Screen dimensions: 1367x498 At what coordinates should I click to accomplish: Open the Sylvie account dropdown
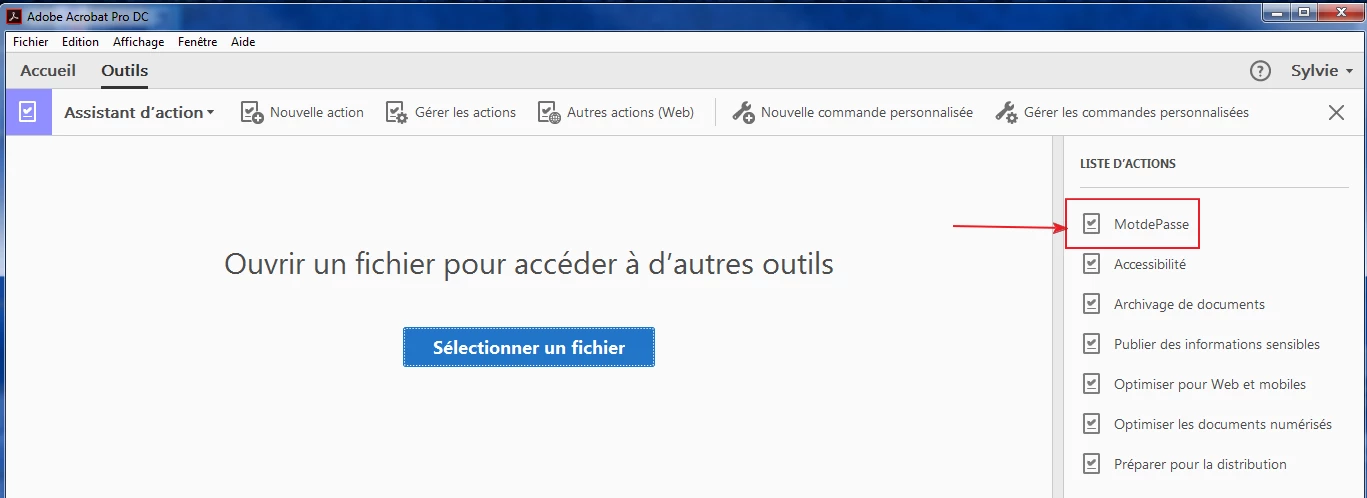[1322, 71]
